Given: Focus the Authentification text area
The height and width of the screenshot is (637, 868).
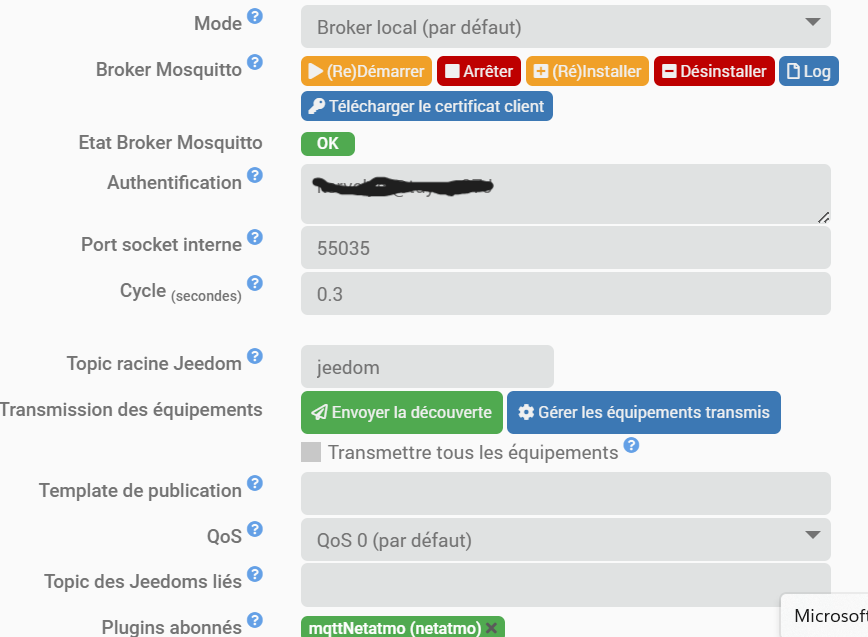Looking at the screenshot, I should pos(566,194).
